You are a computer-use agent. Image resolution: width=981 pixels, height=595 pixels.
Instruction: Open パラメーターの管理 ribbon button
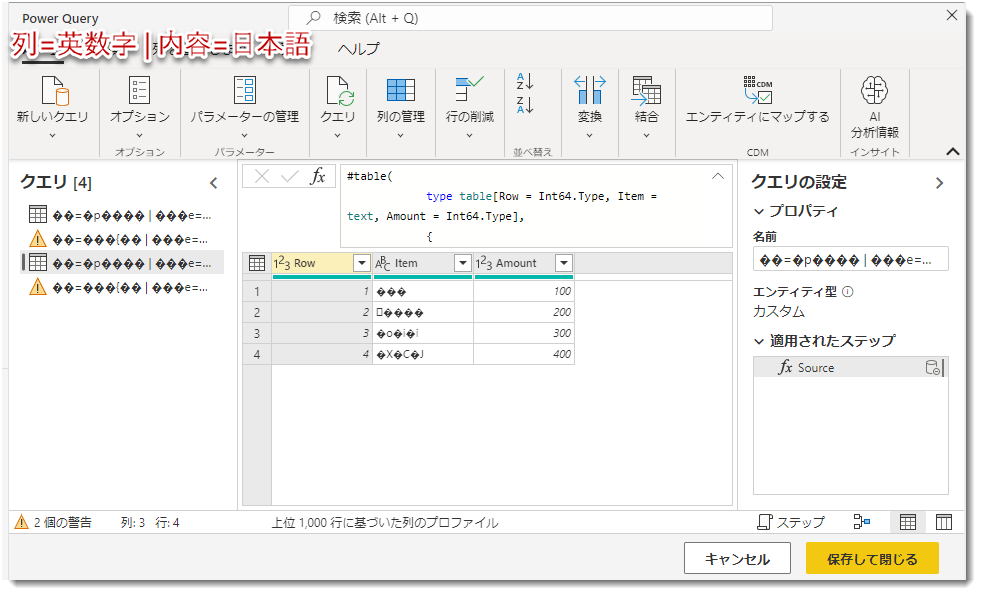tap(245, 106)
